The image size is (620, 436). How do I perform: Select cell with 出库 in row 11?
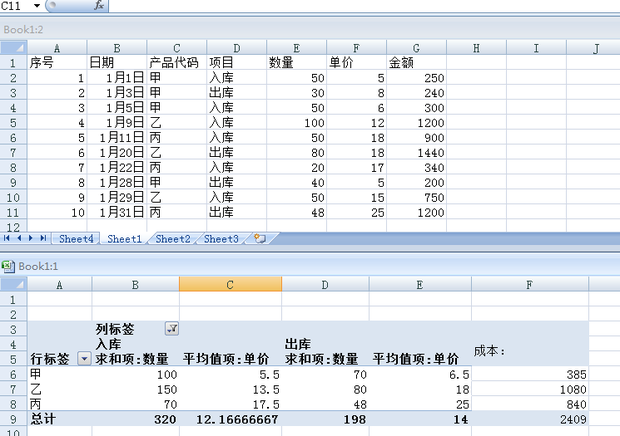[236, 213]
